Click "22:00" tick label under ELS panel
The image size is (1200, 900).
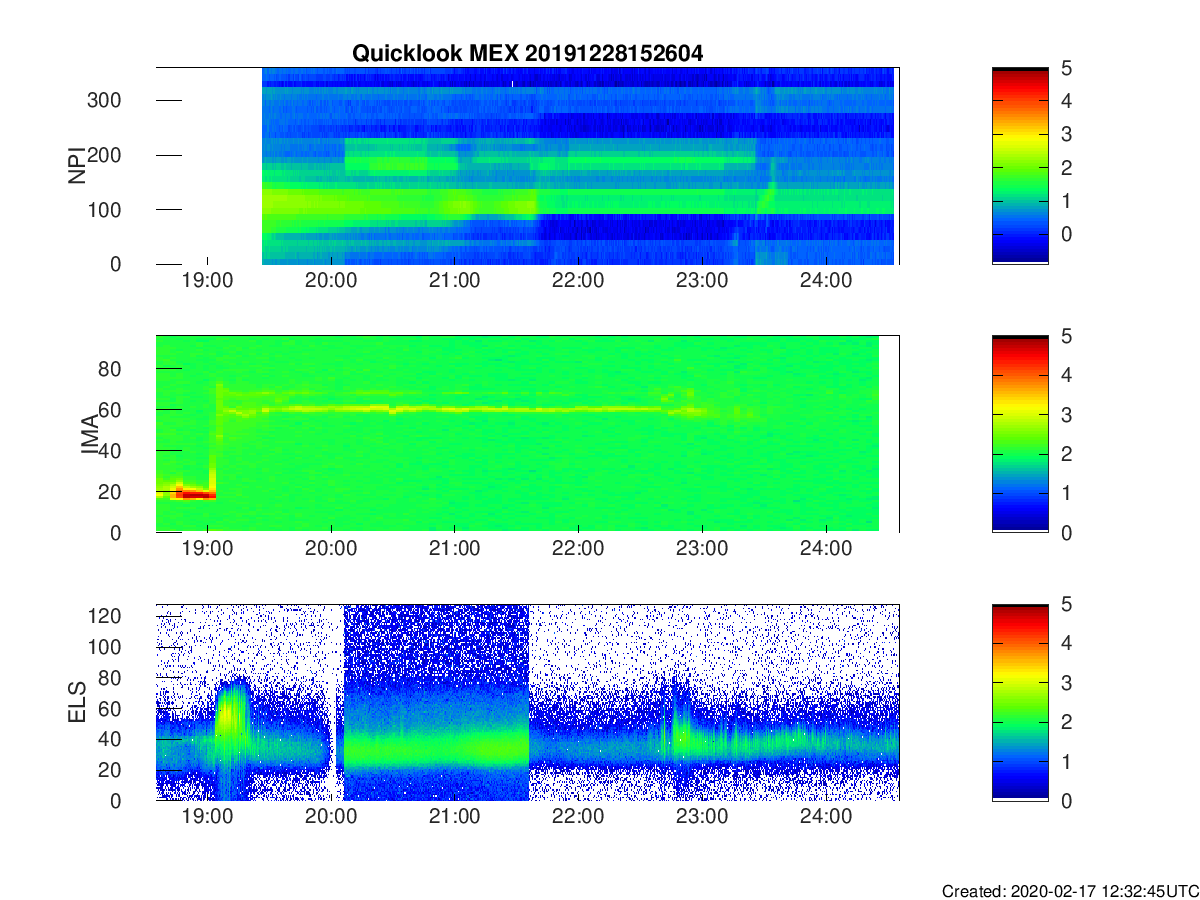(x=578, y=817)
